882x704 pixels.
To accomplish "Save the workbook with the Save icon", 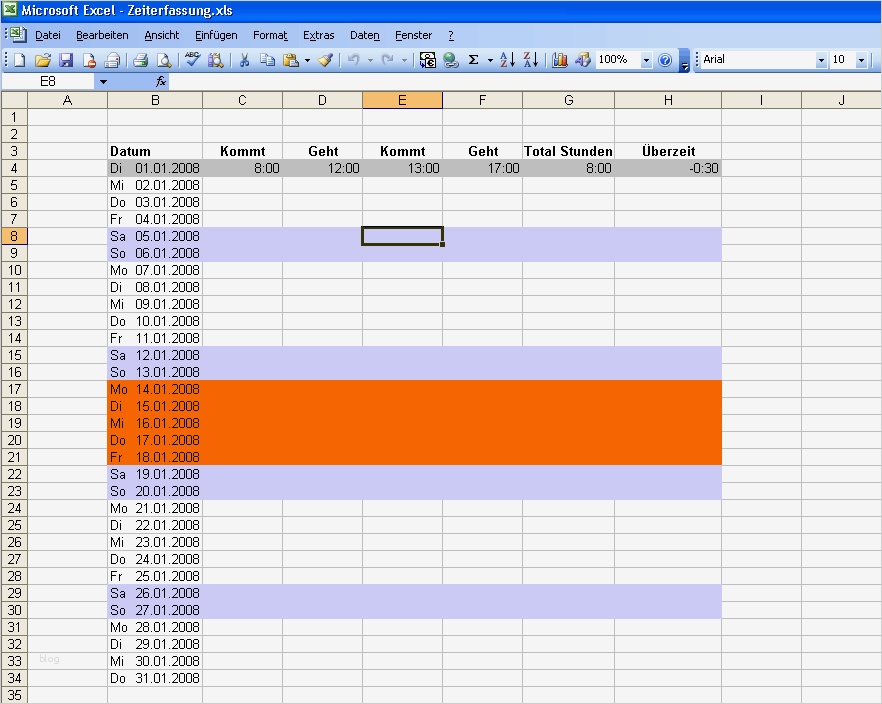I will [x=65, y=60].
